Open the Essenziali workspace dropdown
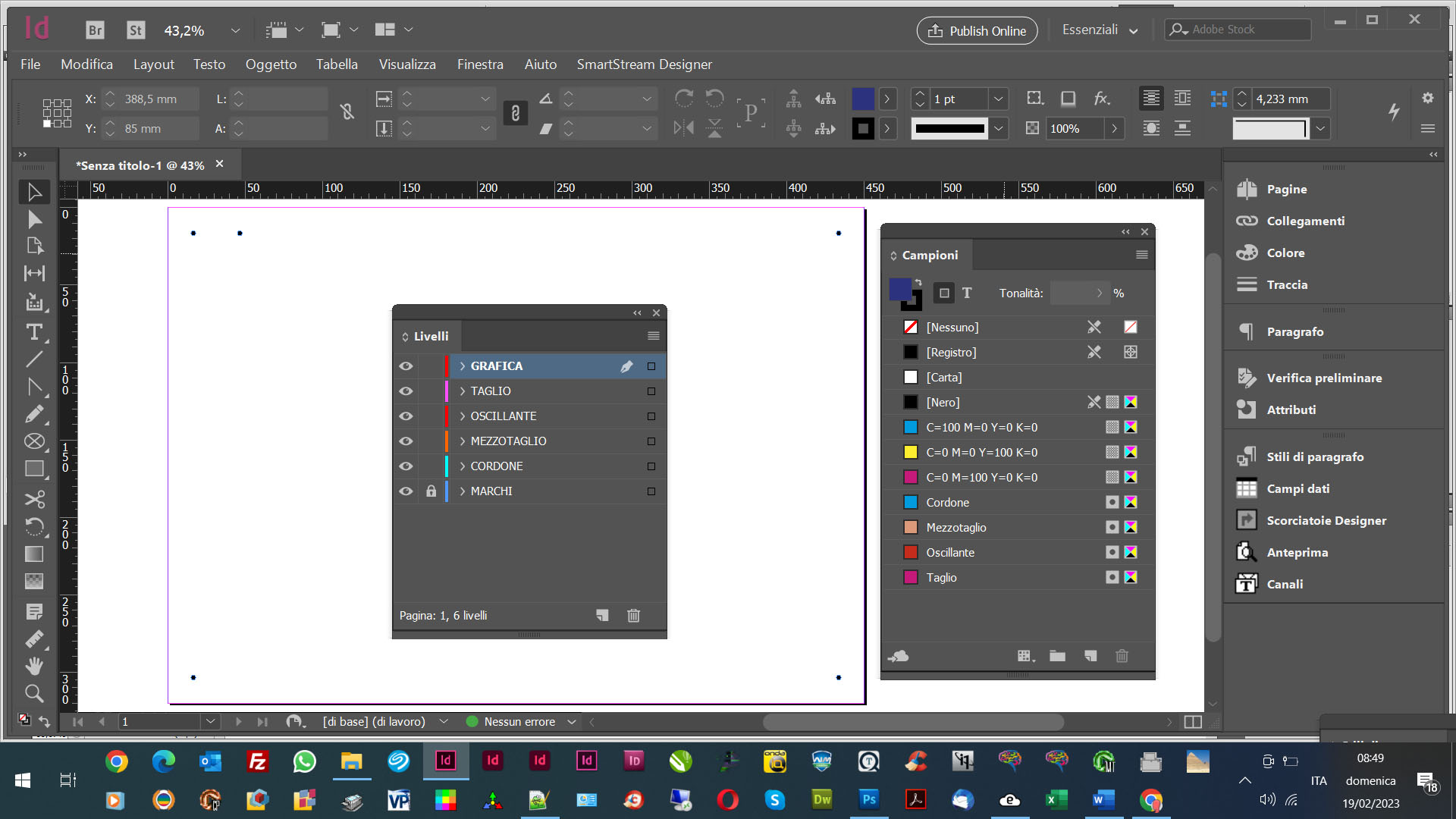 (1100, 30)
